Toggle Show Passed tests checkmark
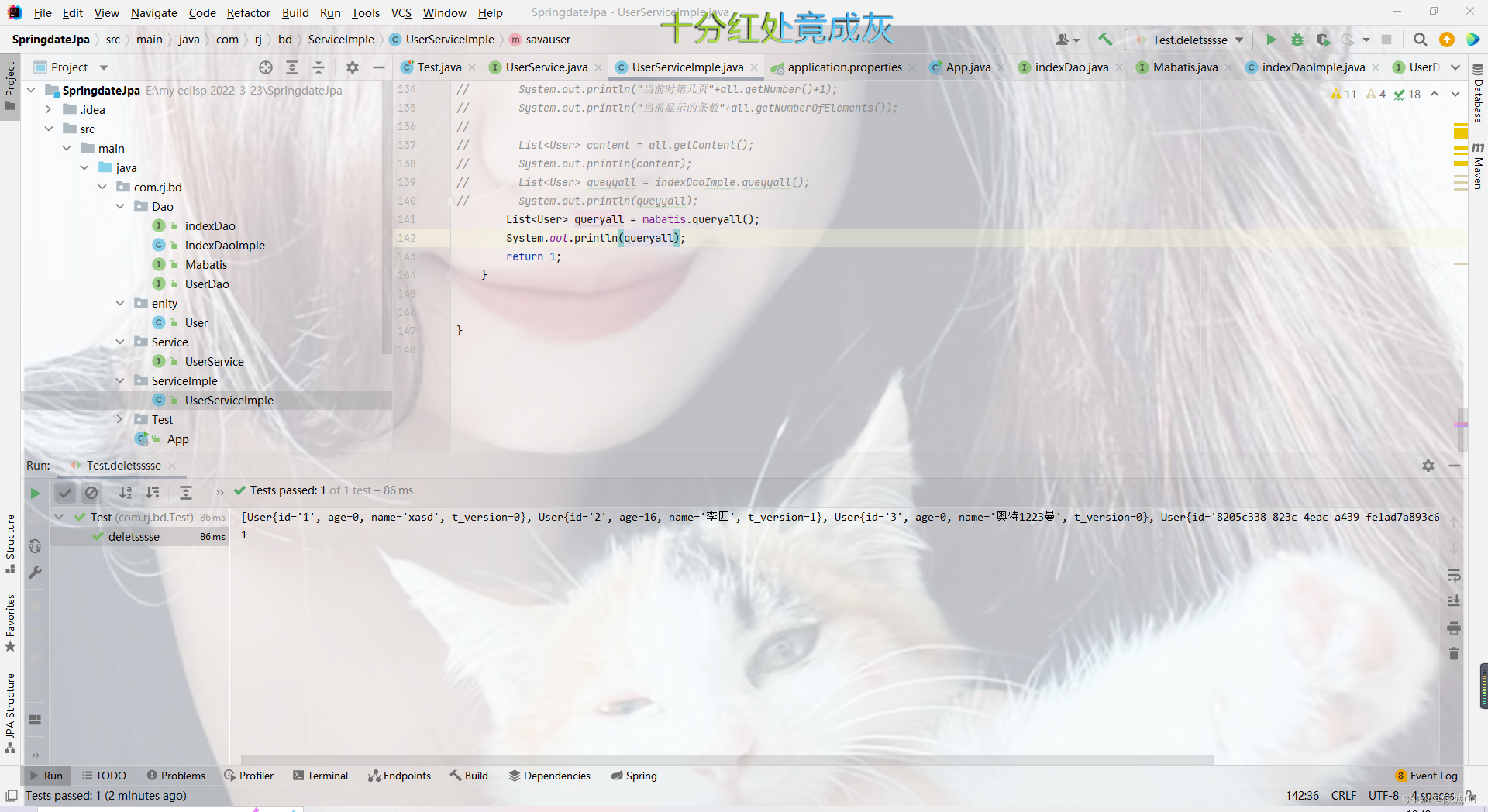Screen dimensions: 1488x812 65,493
